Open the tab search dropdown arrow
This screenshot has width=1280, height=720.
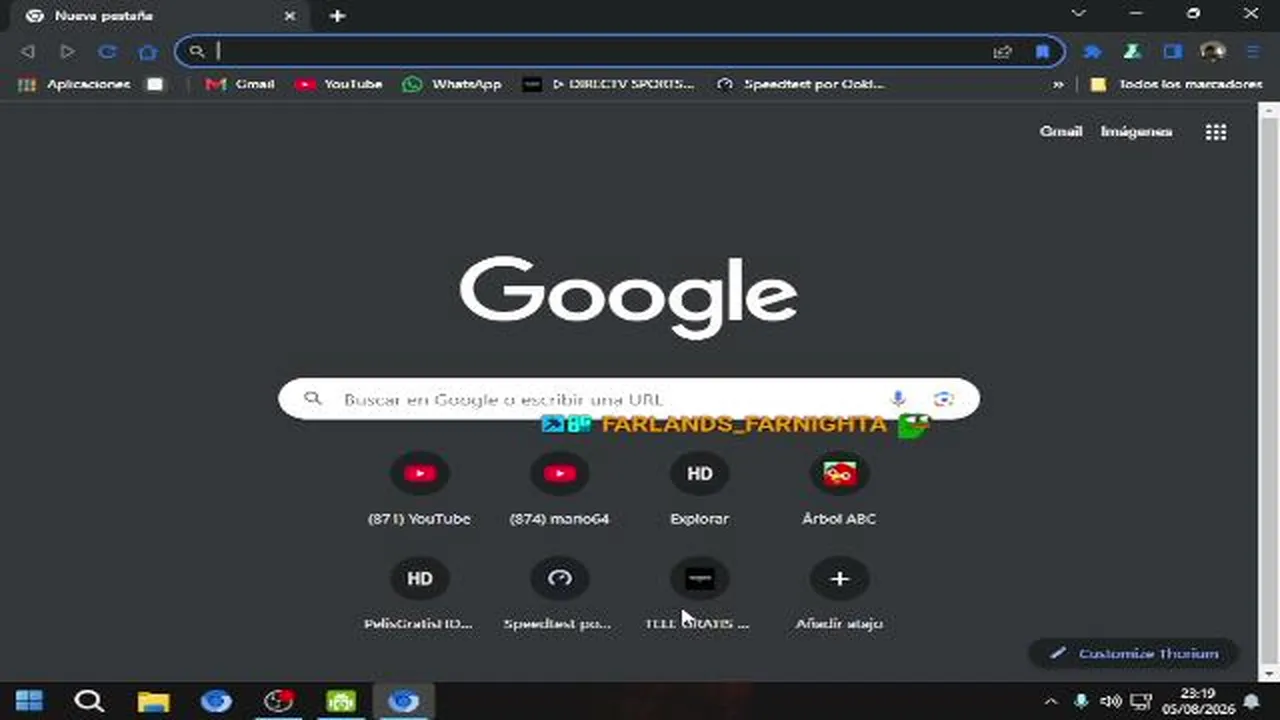(x=1078, y=14)
